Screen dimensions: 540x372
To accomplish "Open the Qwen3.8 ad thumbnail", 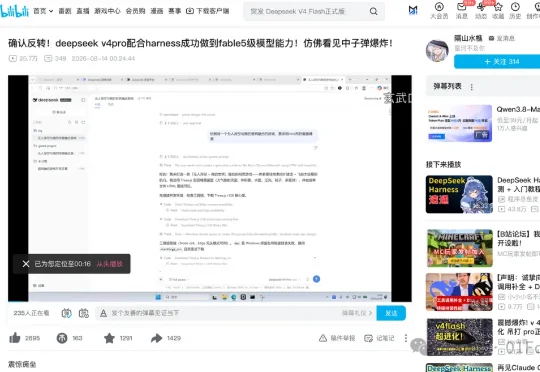I will [x=459, y=123].
